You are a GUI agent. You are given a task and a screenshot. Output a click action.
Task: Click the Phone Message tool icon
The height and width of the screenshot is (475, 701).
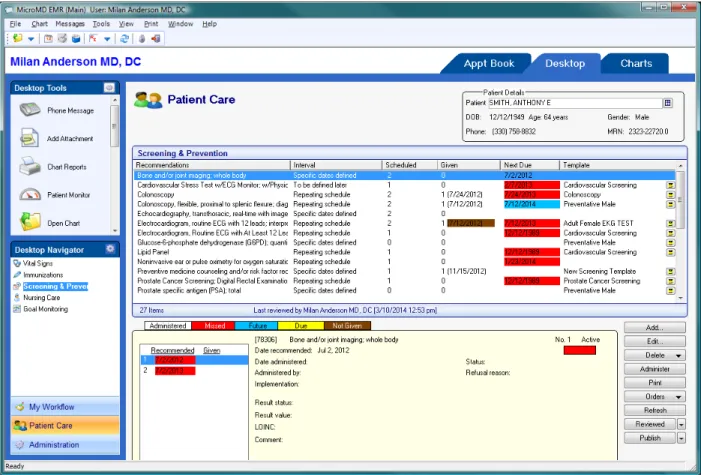30,110
